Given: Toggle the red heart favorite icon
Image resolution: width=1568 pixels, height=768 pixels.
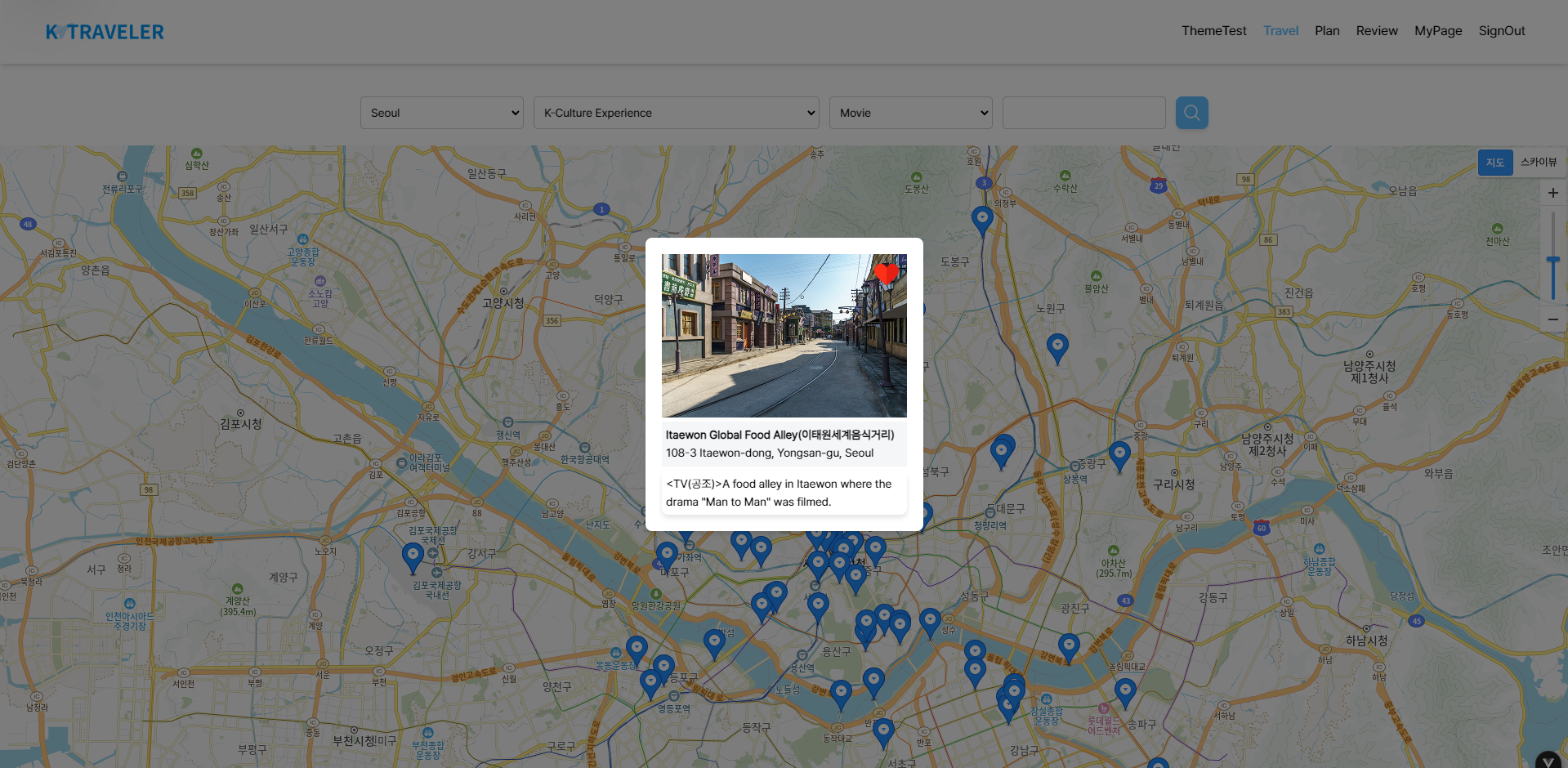Looking at the screenshot, I should 886,274.
